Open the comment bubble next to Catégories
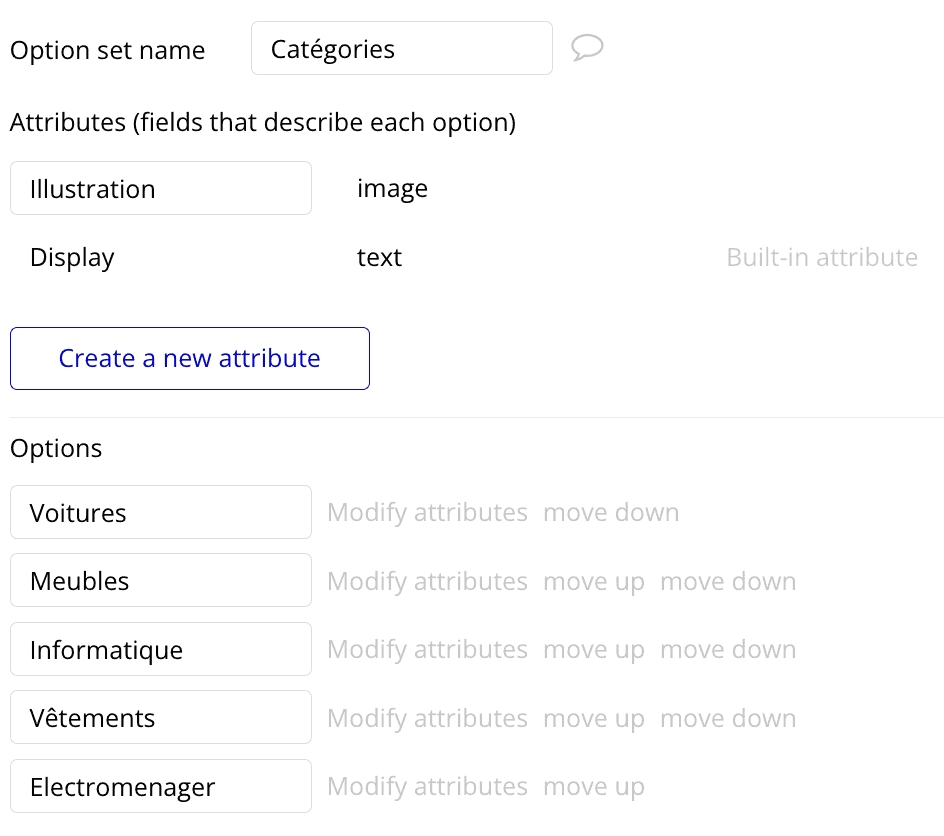 pos(588,47)
